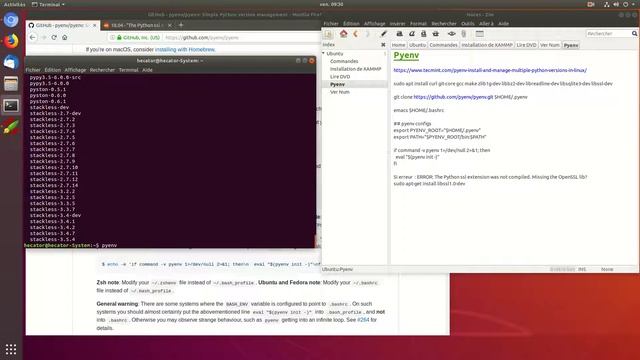Open the #264 issue link in Firefox

pos(363,320)
